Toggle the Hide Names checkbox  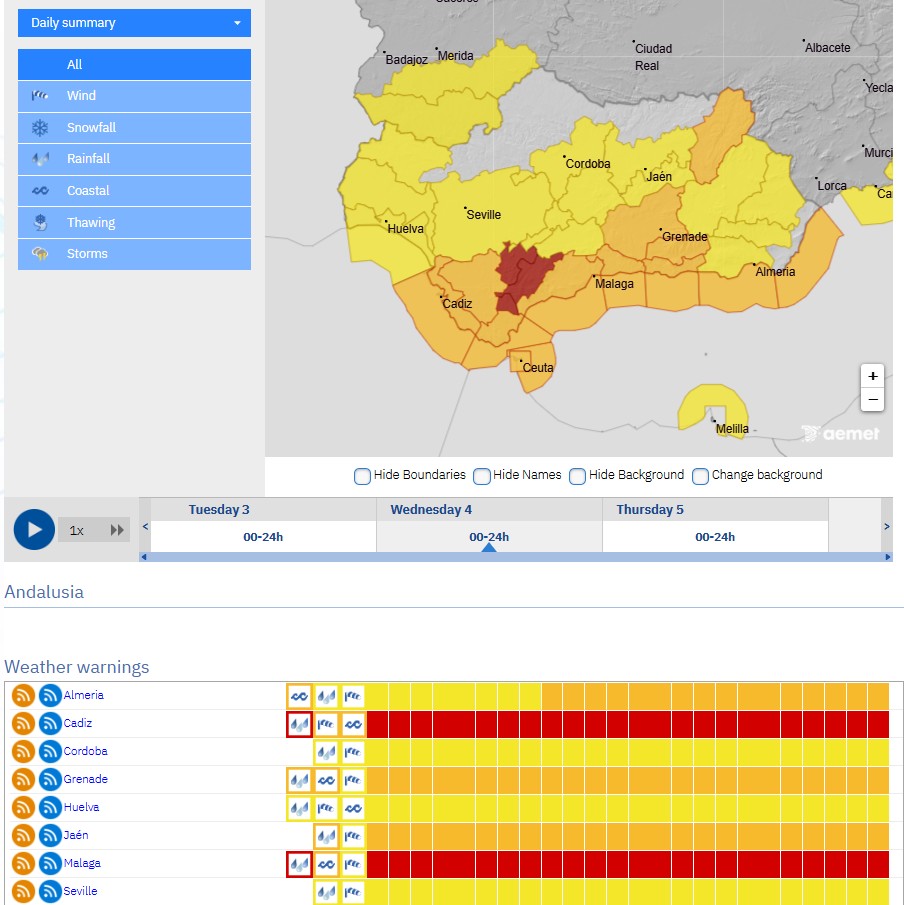coord(481,476)
